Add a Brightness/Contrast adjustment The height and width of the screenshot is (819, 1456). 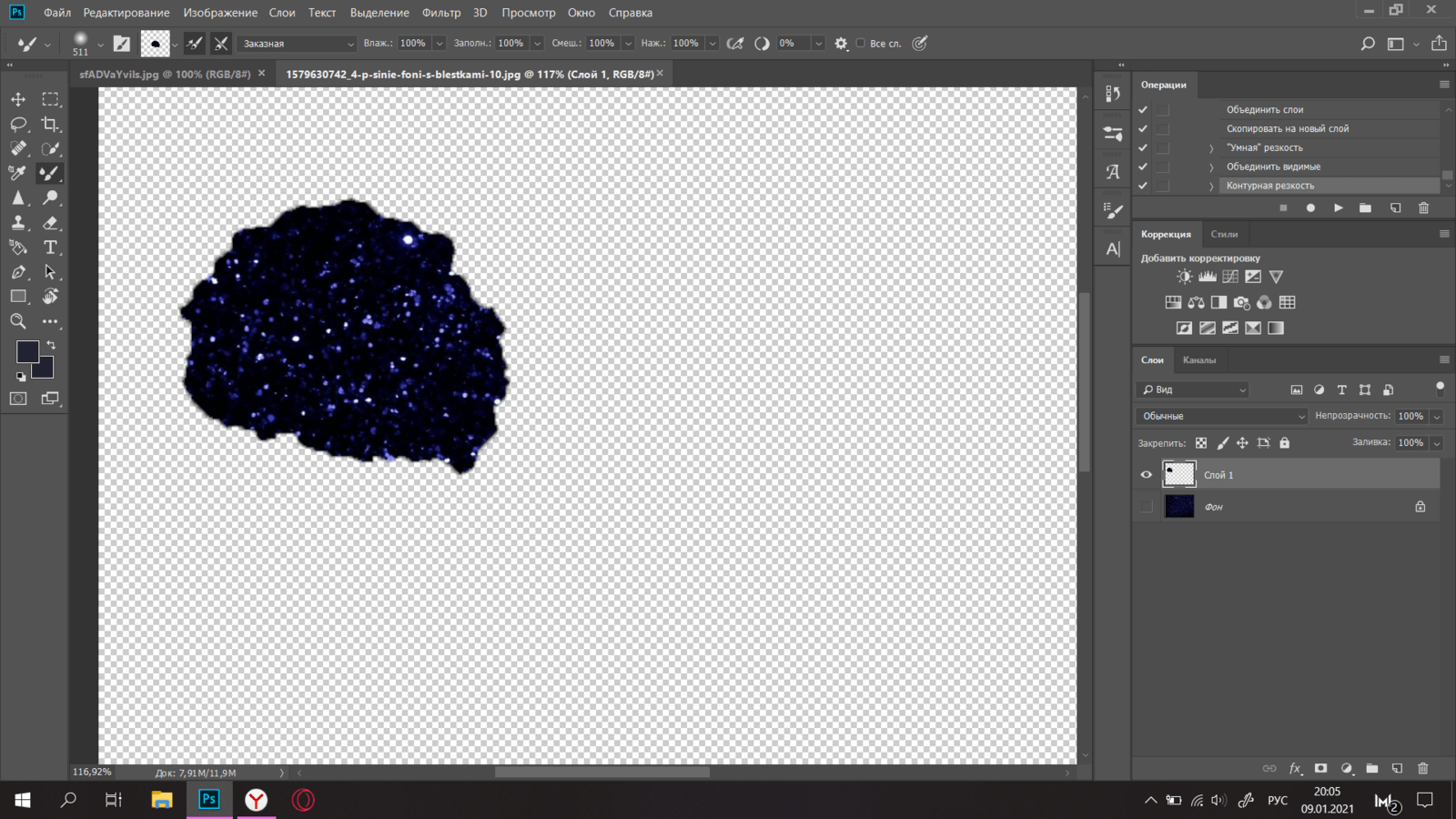1184,277
